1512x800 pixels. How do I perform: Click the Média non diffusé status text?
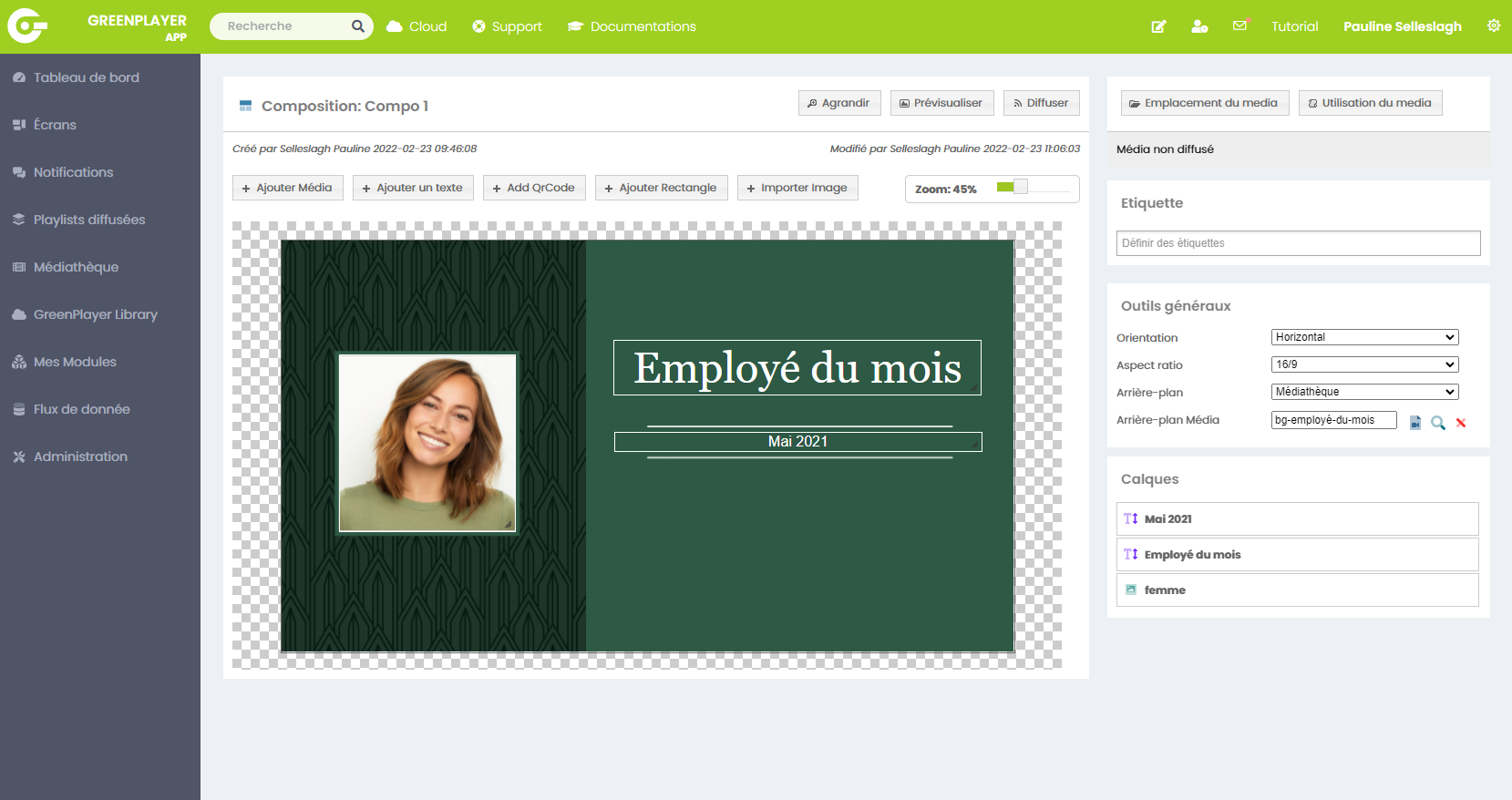pyautogui.click(x=1165, y=149)
